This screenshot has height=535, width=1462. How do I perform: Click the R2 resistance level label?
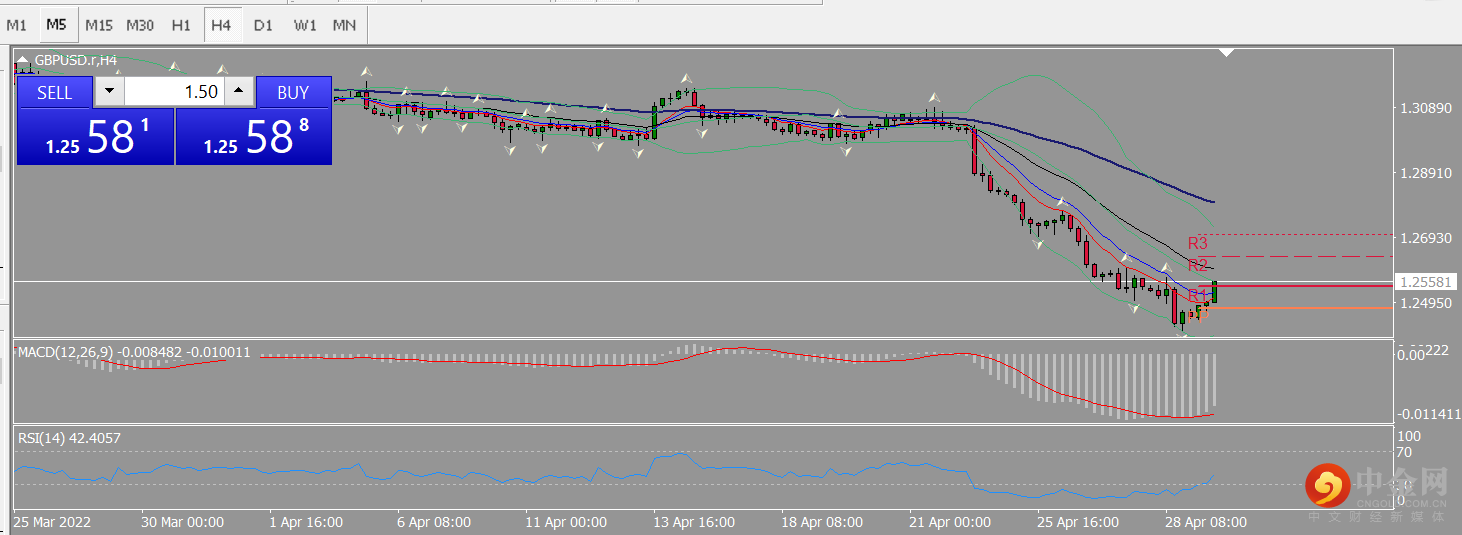1197,265
